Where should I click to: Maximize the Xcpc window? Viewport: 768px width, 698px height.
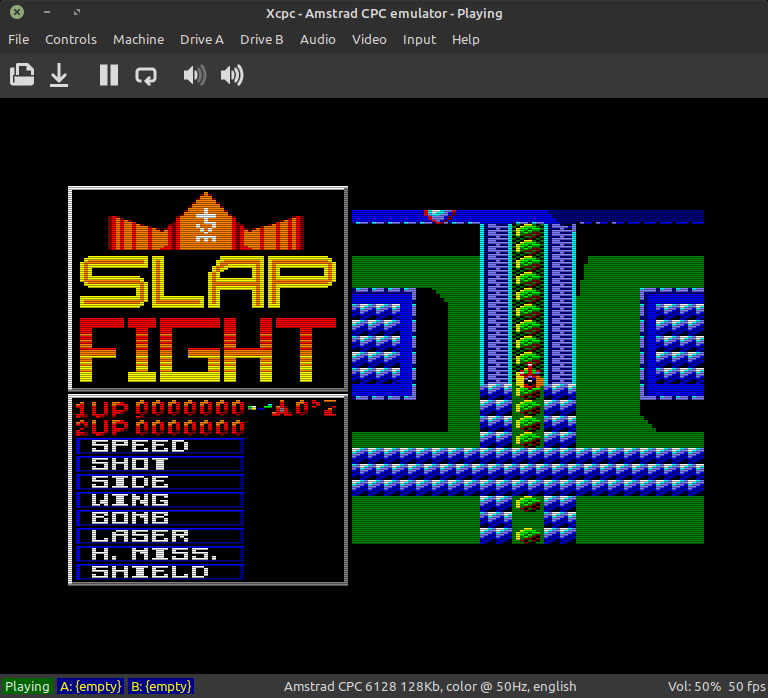tap(77, 12)
